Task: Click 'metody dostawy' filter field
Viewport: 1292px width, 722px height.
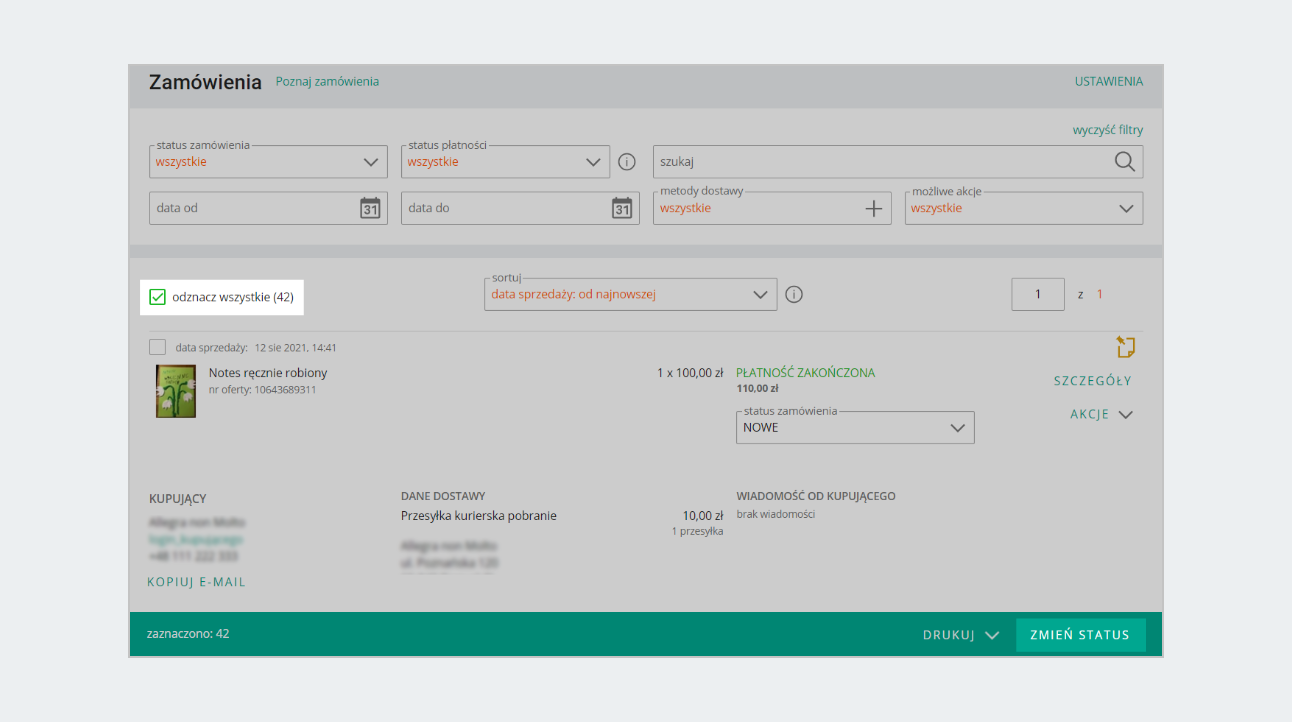Action: click(772, 208)
